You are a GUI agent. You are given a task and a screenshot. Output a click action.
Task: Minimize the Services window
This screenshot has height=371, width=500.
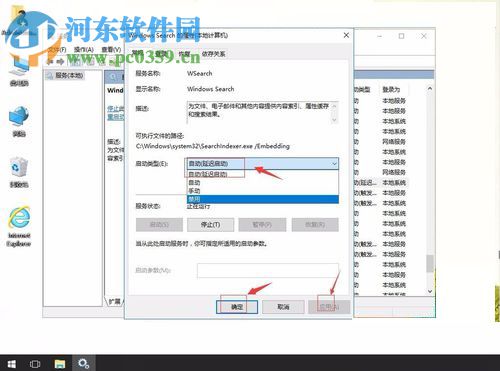[x=379, y=36]
